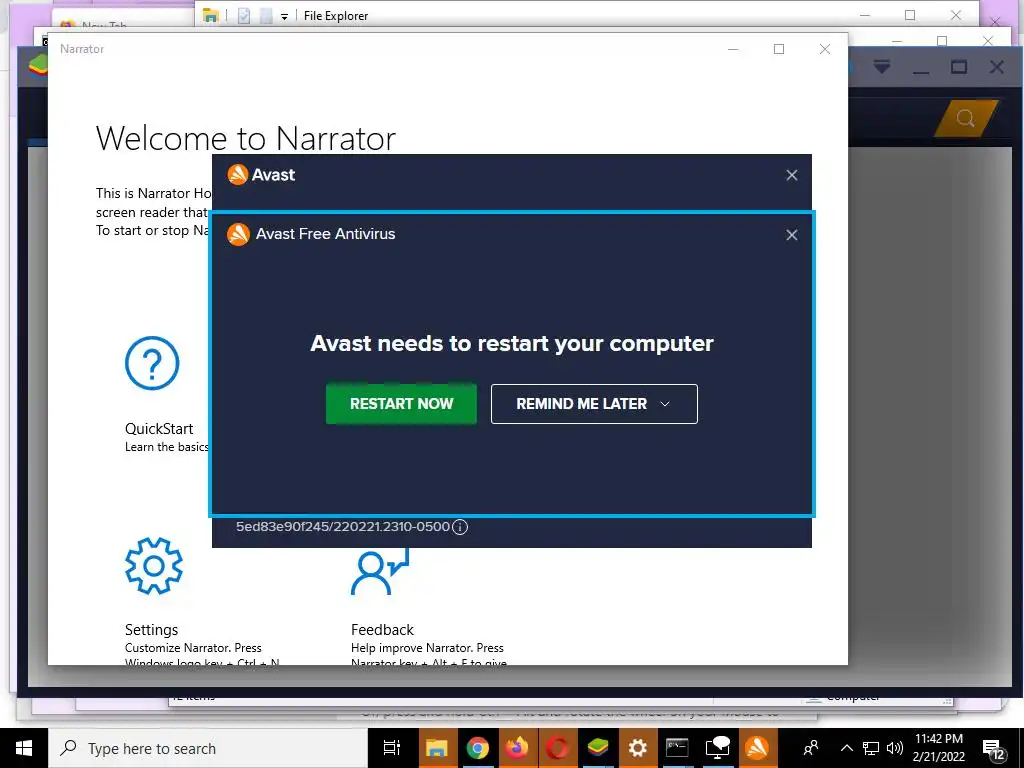Close the rear Avast window
The image size is (1024, 768).
pyautogui.click(x=792, y=175)
